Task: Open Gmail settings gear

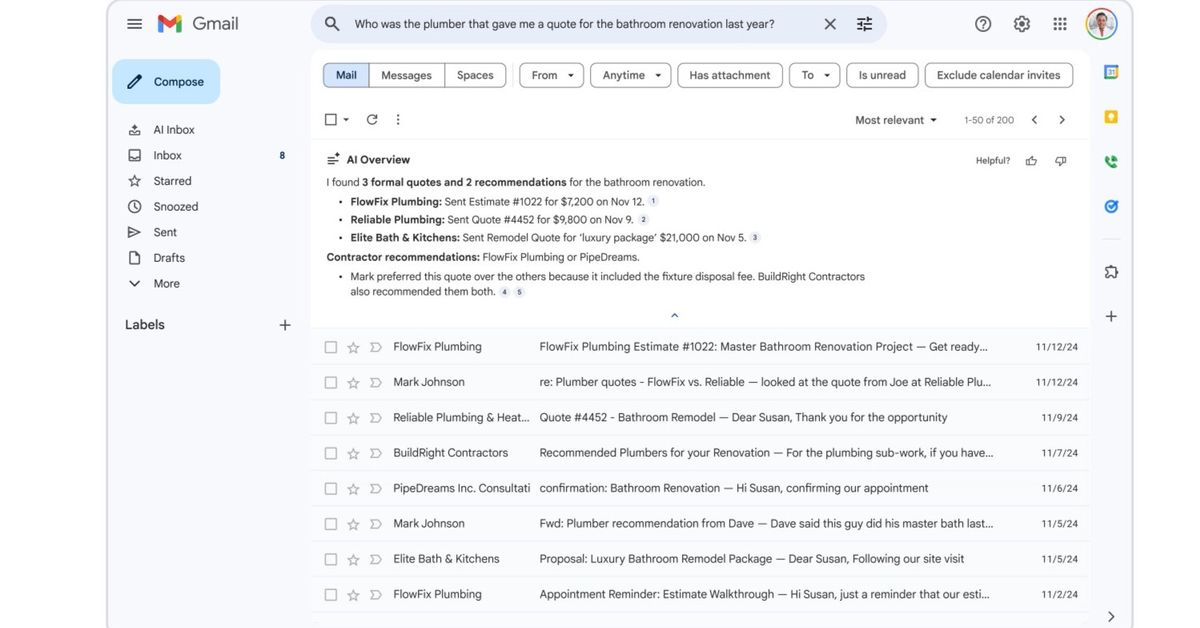Action: [1021, 24]
